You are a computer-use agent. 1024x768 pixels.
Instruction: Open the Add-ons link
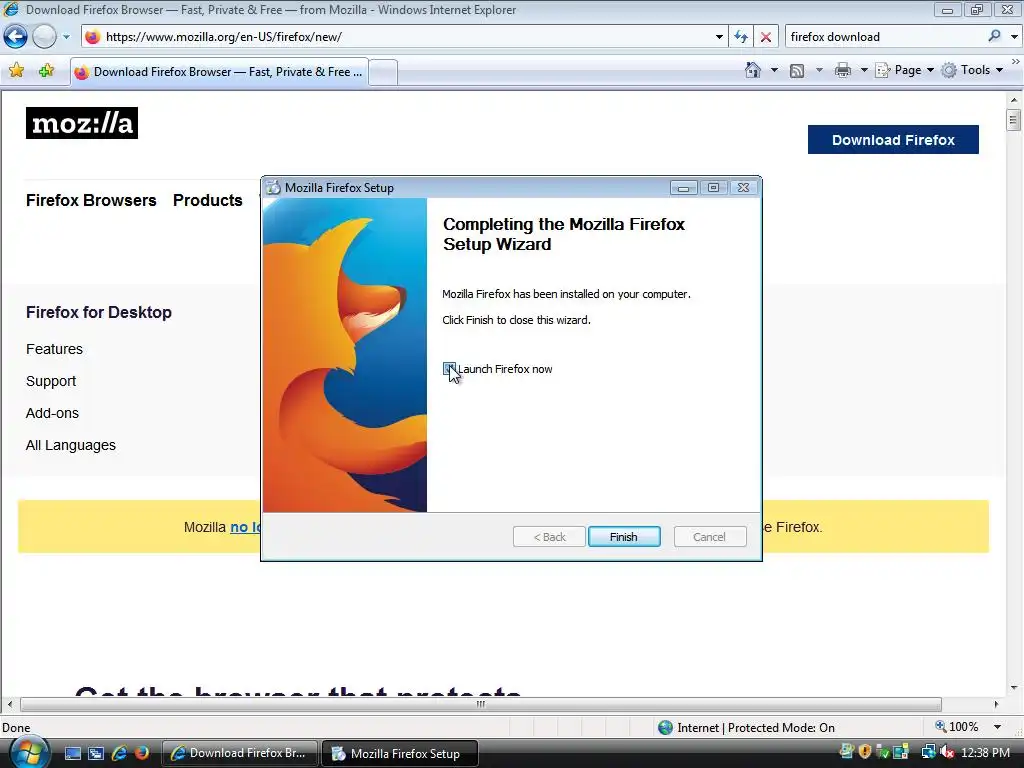pos(52,413)
